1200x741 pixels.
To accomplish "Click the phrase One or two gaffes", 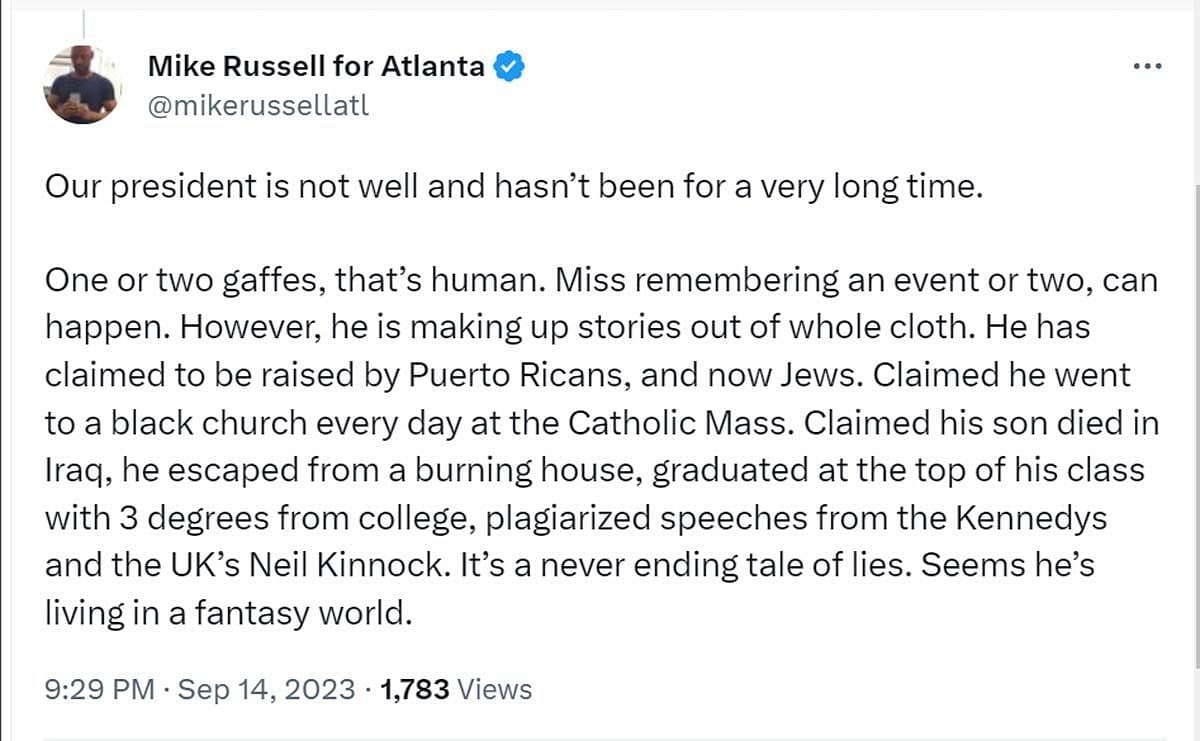I will point(178,281).
